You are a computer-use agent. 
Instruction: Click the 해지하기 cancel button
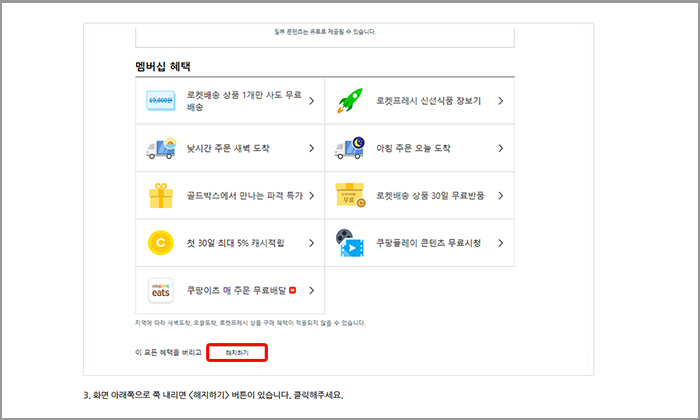point(237,353)
